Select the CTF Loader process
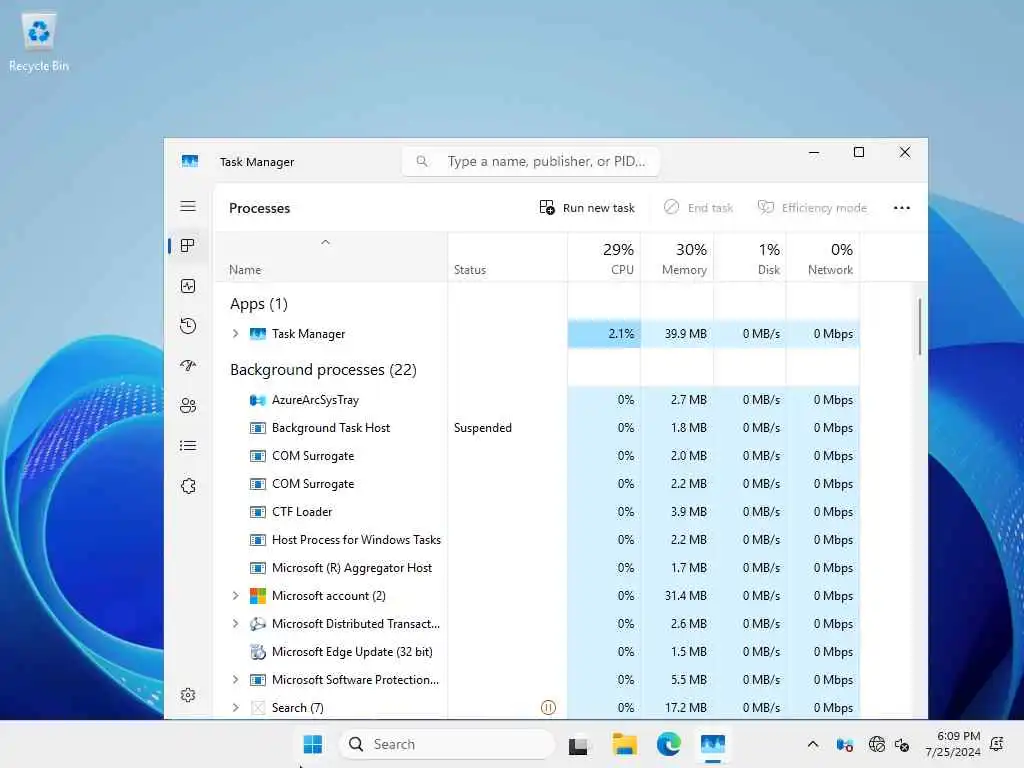Screen dimensions: 1024x768 tap(537, 512)
